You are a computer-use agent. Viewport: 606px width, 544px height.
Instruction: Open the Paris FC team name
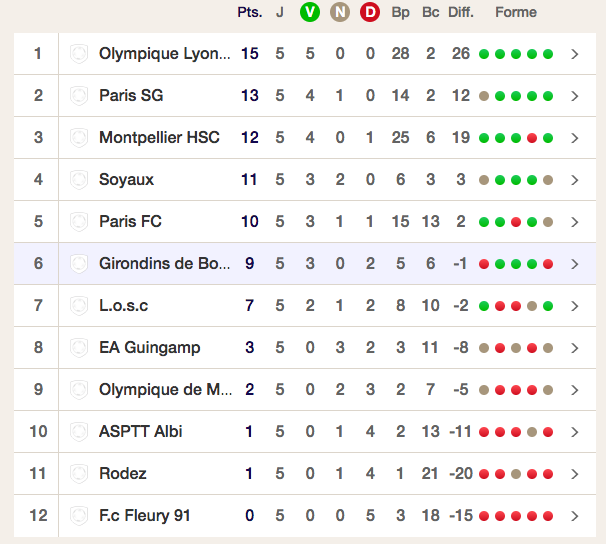click(130, 221)
